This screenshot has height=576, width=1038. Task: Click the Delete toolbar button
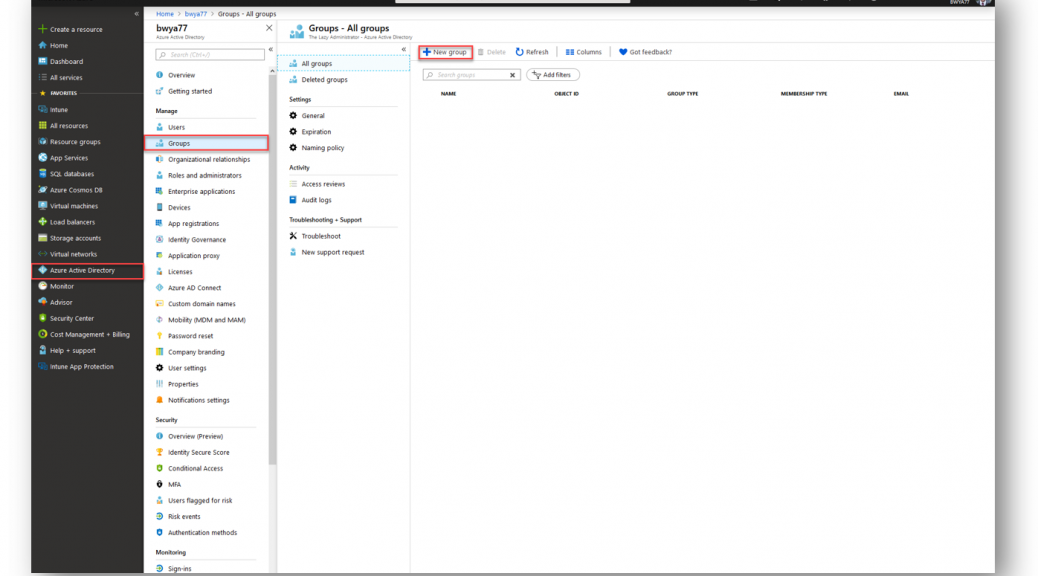pyautogui.click(x=492, y=52)
